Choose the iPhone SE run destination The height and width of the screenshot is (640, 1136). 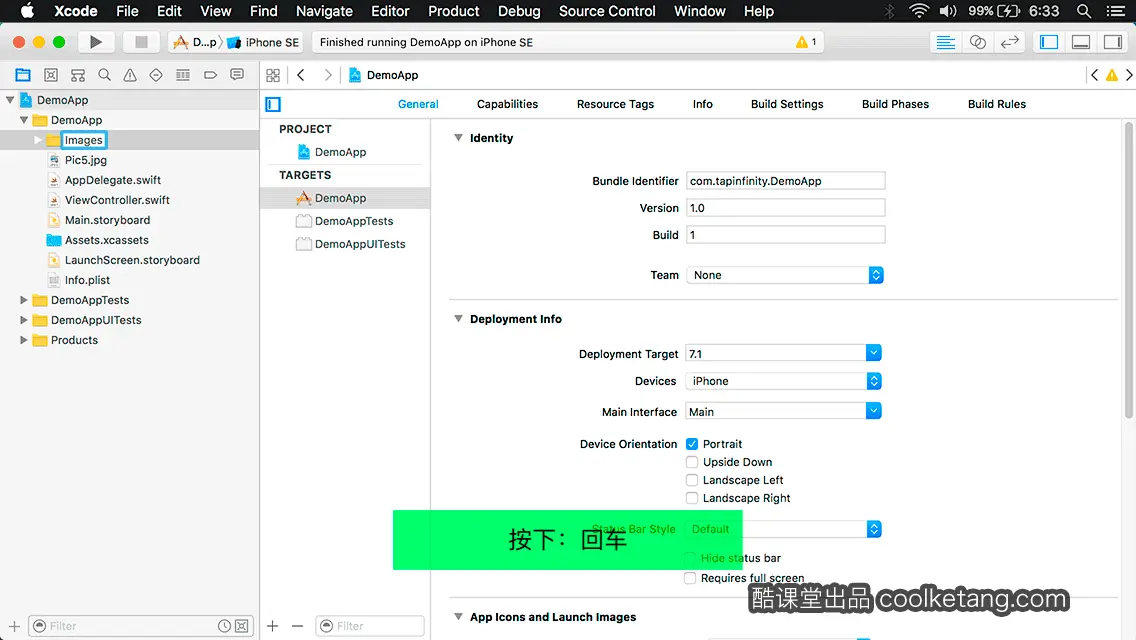point(264,42)
